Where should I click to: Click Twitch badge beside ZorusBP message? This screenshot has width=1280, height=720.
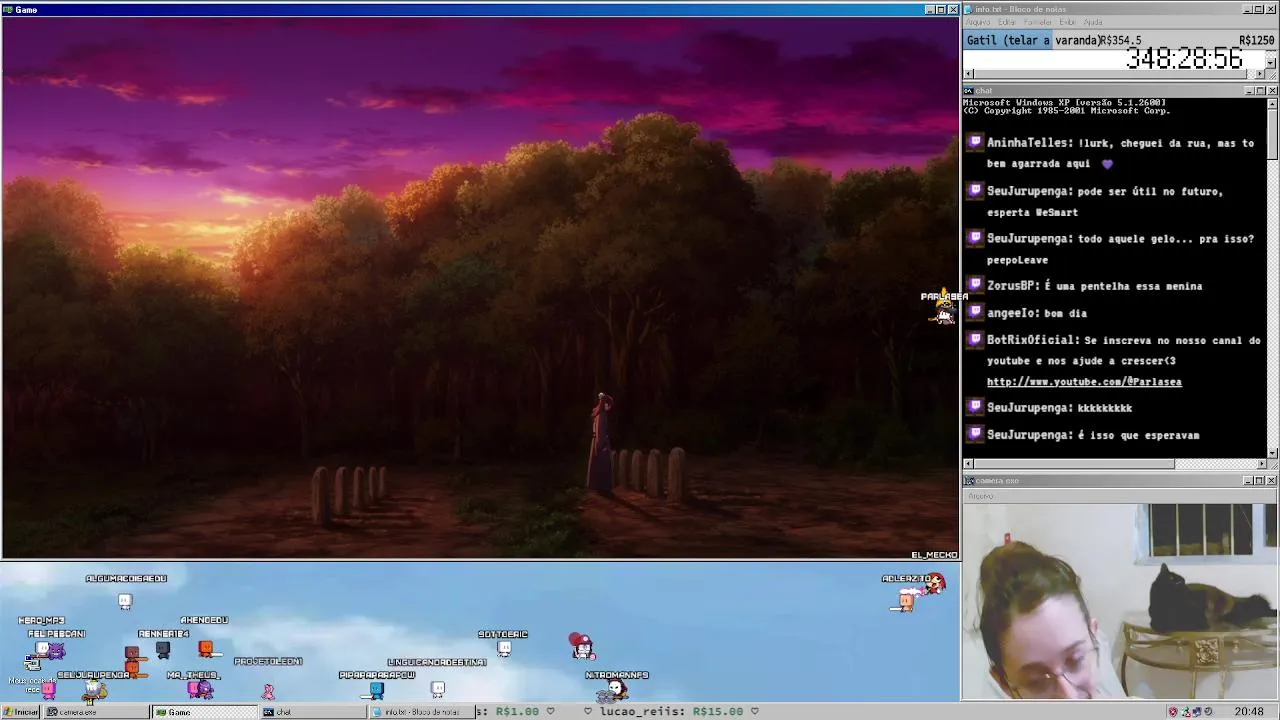(976, 286)
